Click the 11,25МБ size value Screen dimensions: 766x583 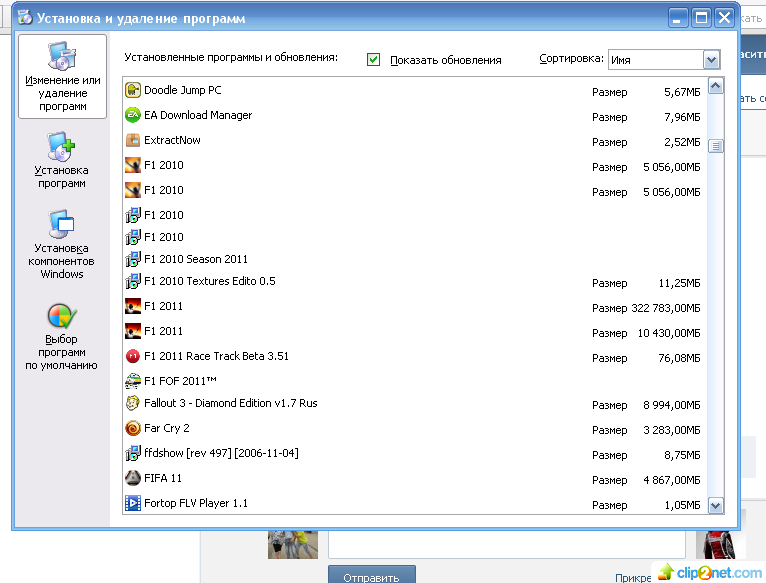tap(680, 283)
